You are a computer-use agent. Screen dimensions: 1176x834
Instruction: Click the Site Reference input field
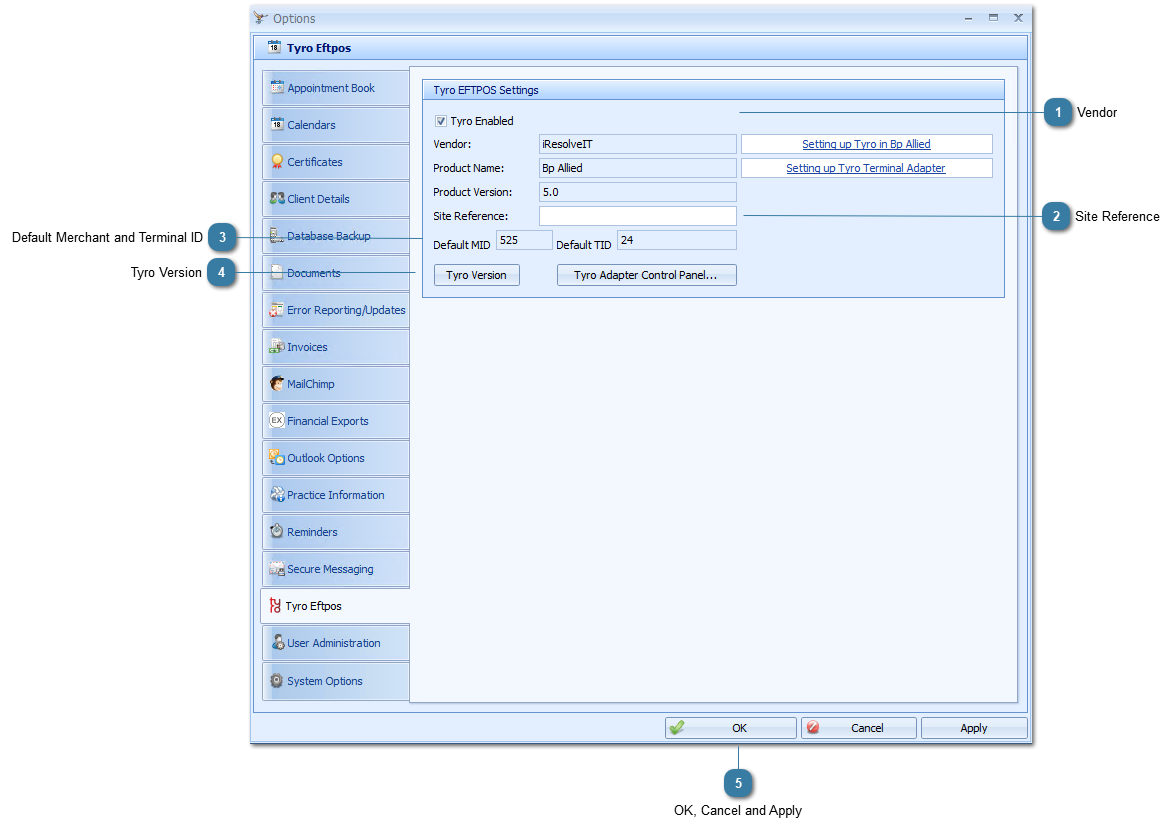pyautogui.click(x=638, y=216)
